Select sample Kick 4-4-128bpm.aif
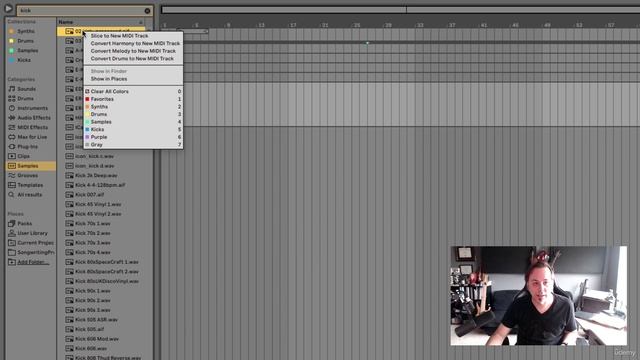The image size is (640, 360). [x=100, y=185]
